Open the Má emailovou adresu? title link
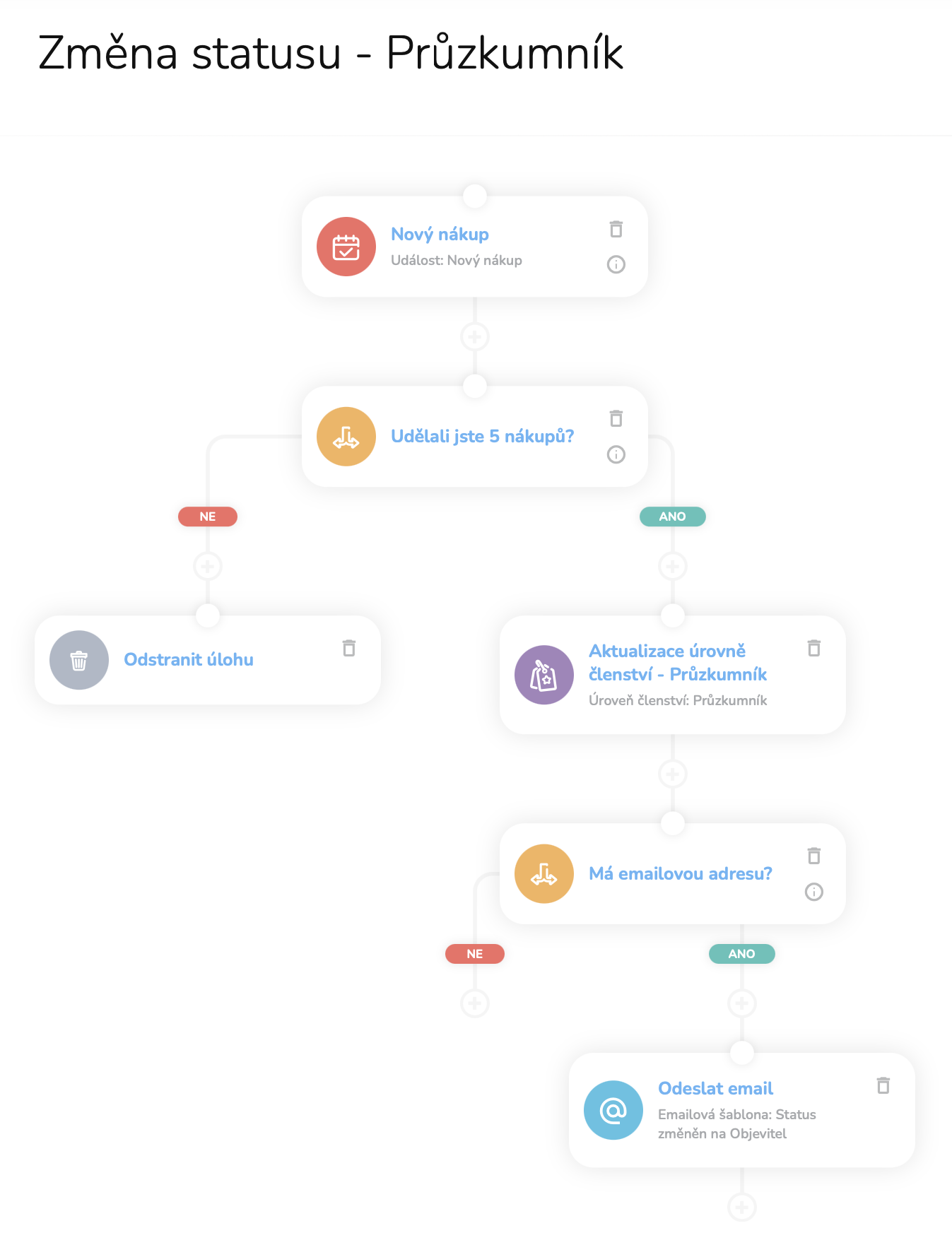 (x=681, y=873)
